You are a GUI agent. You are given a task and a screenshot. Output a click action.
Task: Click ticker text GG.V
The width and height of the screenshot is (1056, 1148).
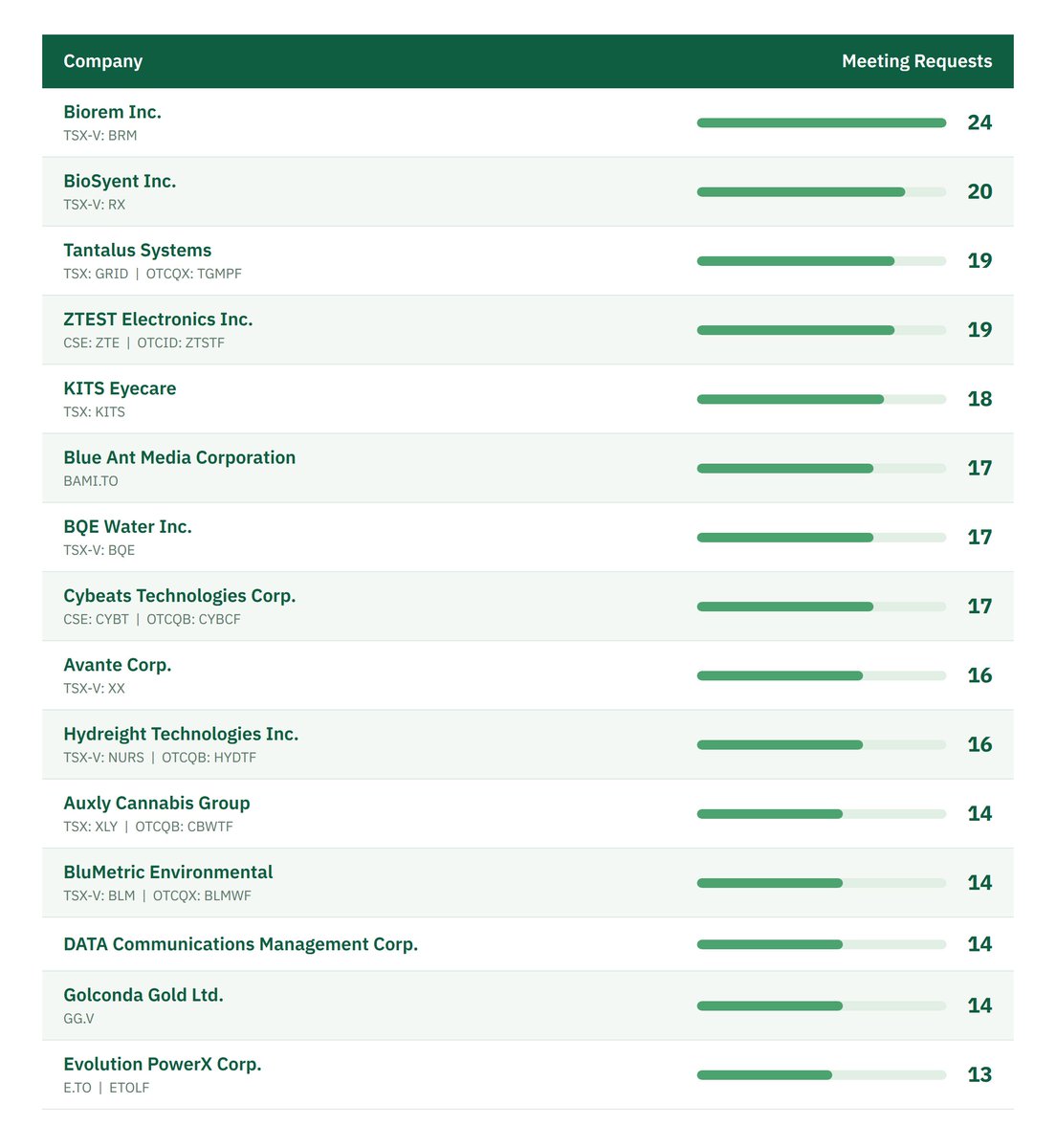(x=78, y=1019)
